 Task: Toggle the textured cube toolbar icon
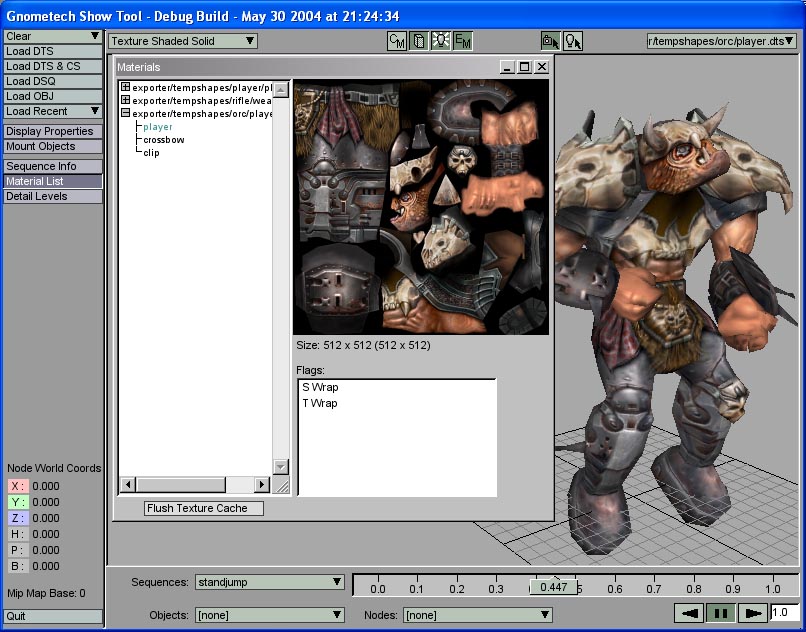click(x=419, y=41)
